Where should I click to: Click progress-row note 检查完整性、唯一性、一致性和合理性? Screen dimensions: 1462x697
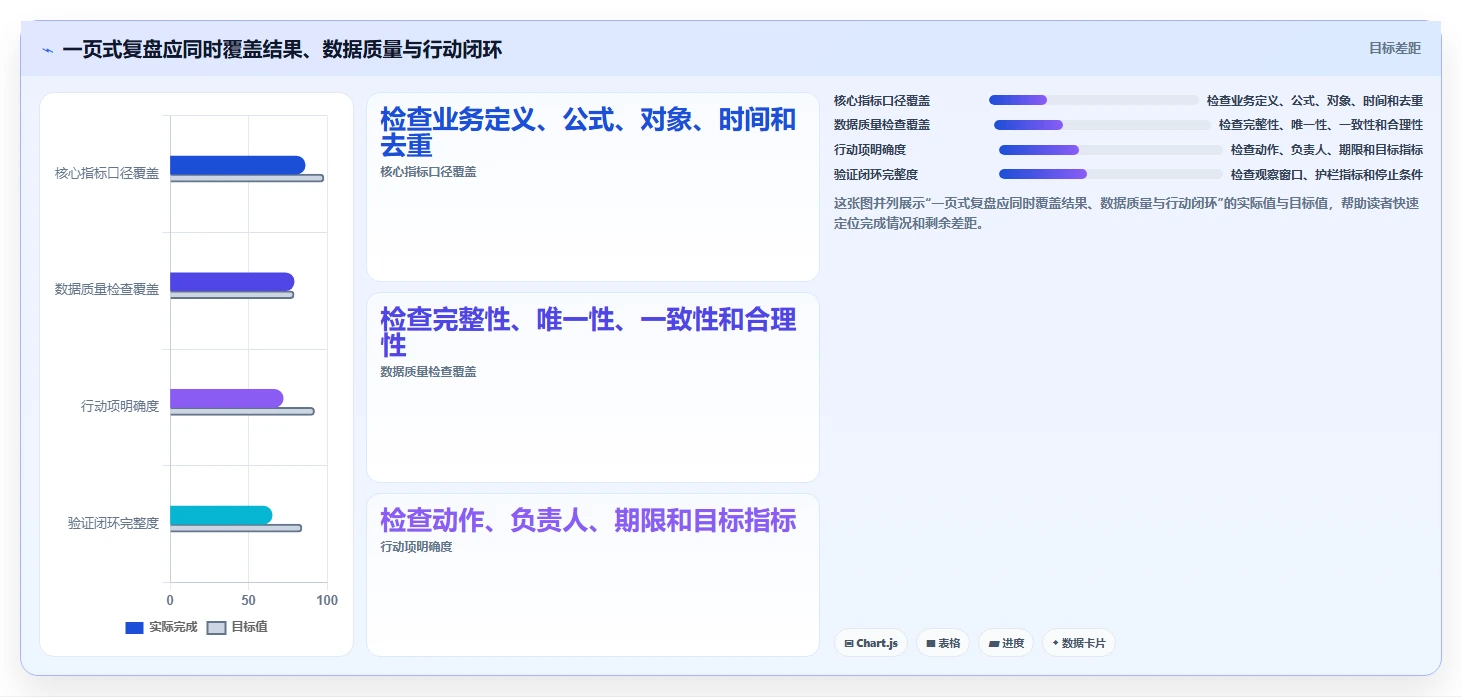tap(1321, 125)
